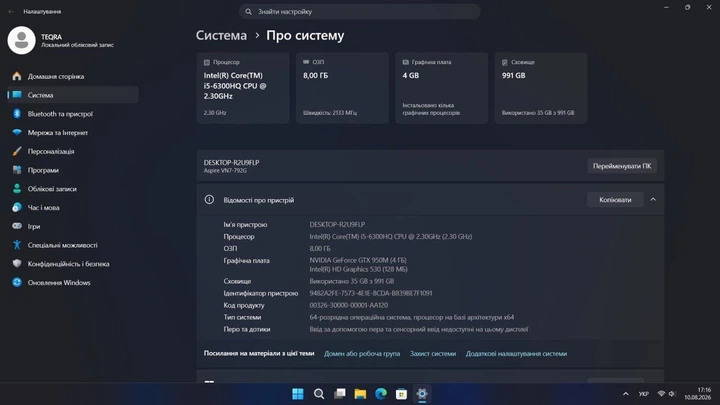720x405 pixels.
Task: Open the Windows Start menu
Action: pyautogui.click(x=298, y=394)
